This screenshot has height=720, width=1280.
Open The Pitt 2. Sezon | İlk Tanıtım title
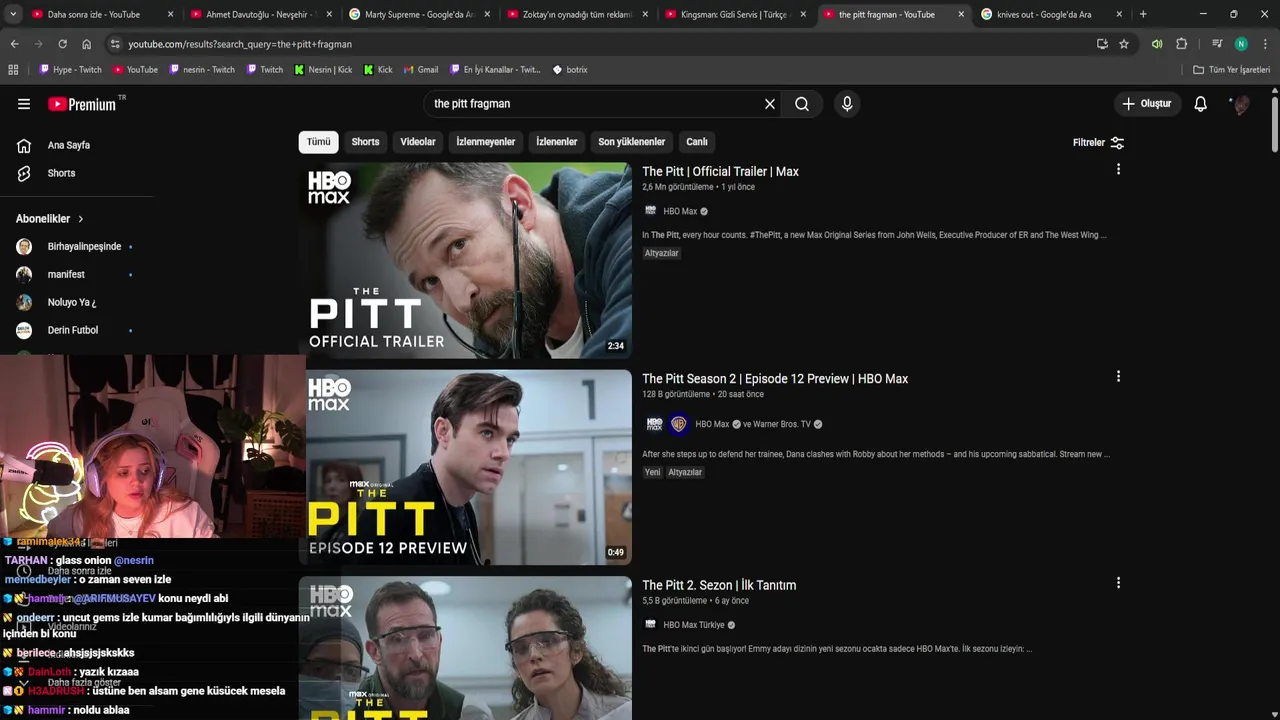[x=719, y=585]
